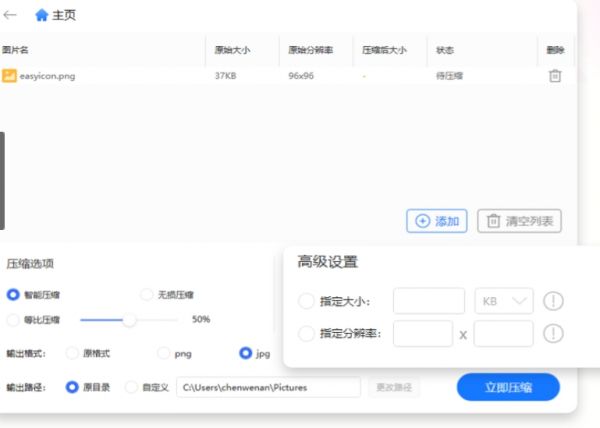
Task: Click info icon next to 指定大小
Action: (553, 301)
